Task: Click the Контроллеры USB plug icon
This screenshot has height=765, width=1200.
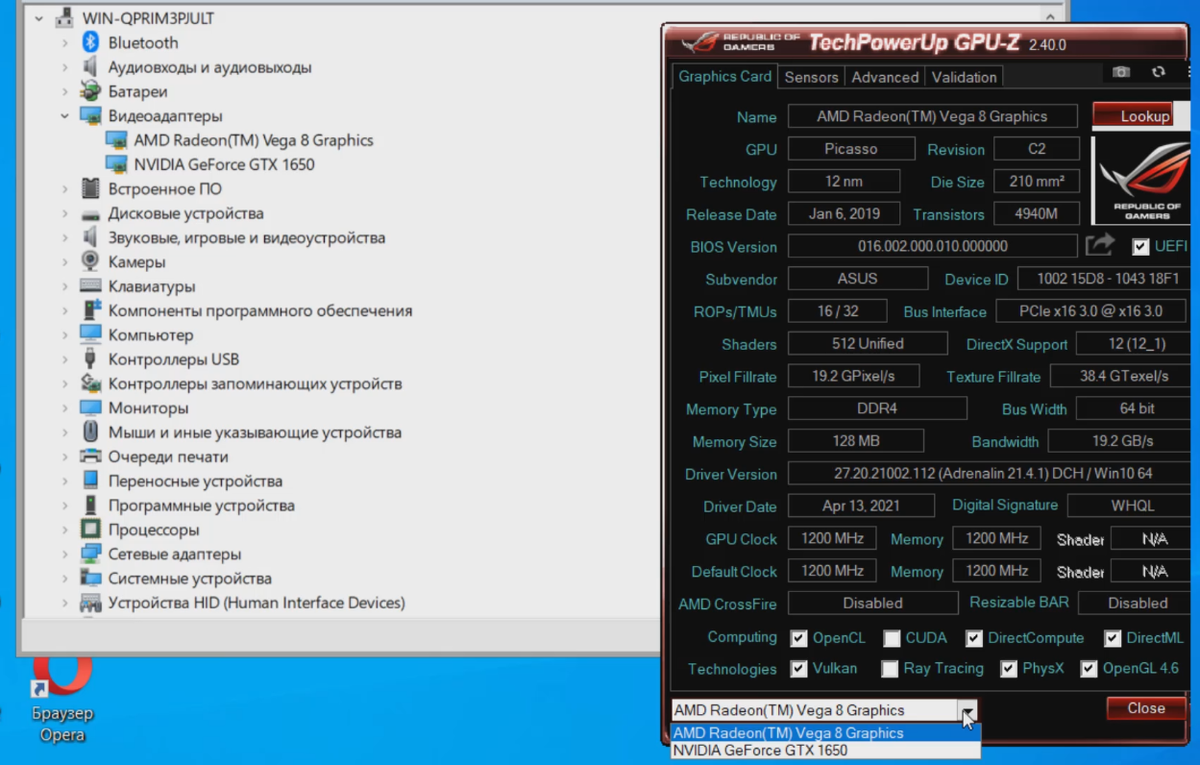Action: pos(91,359)
